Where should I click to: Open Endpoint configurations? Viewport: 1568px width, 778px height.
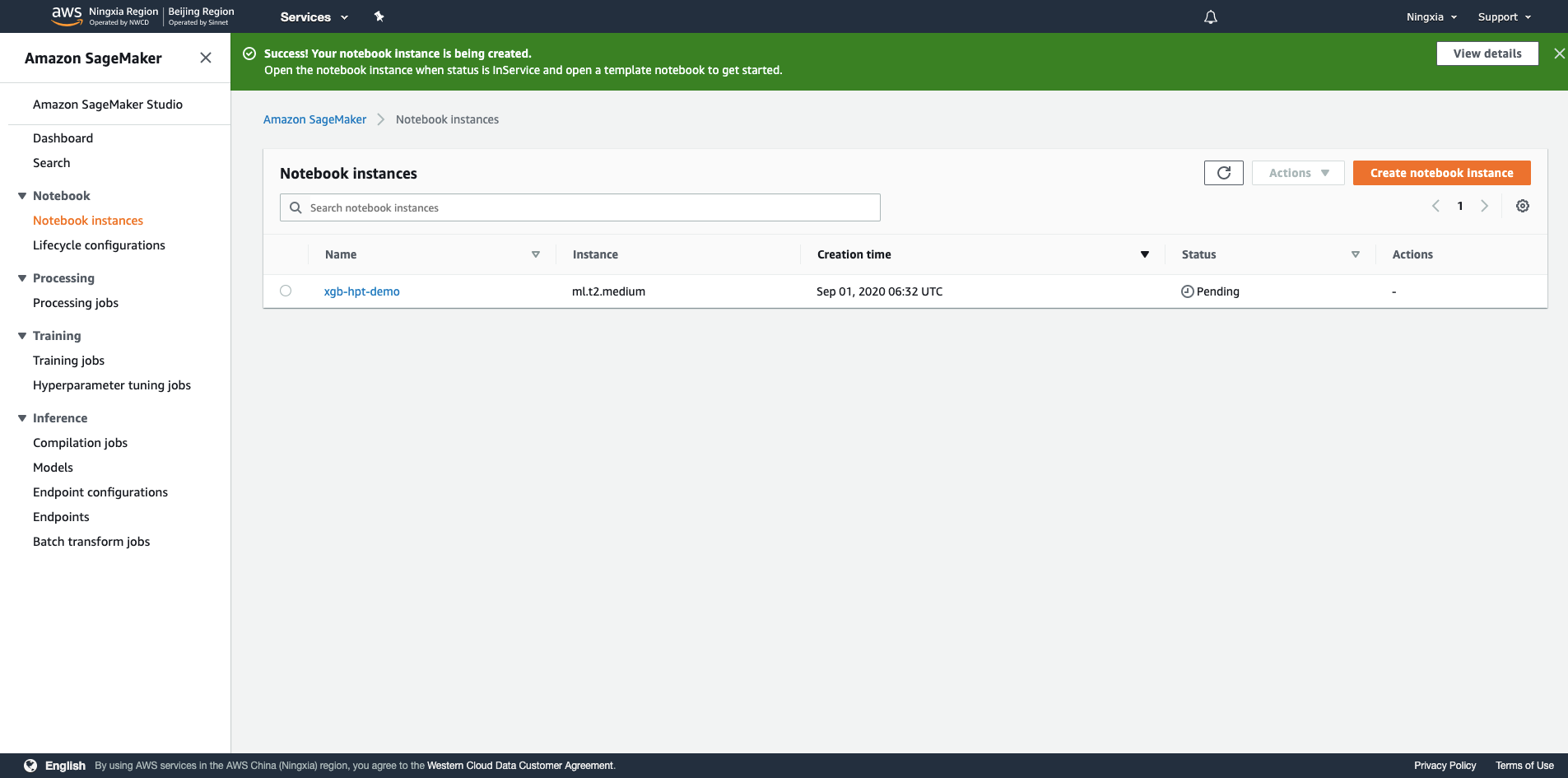(100, 492)
